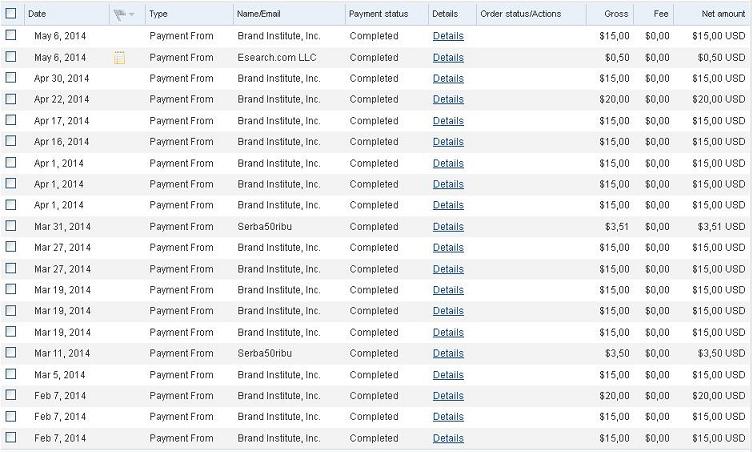The width and height of the screenshot is (753, 452).
Task: Click the Name/Email column header
Action: (258, 14)
